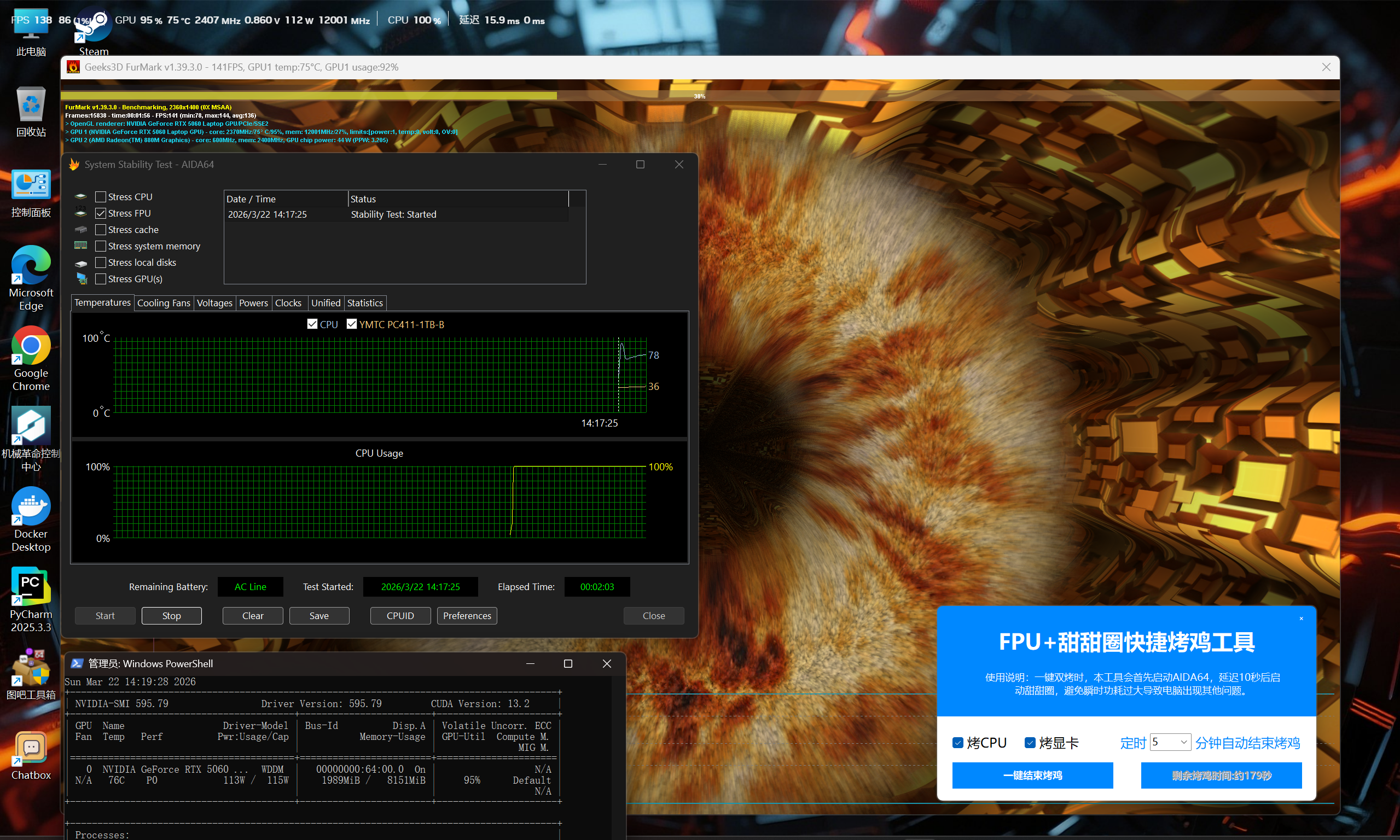This screenshot has height=840, width=1400.
Task: Enable the Stress GPU(s) checkbox
Action: (100, 279)
